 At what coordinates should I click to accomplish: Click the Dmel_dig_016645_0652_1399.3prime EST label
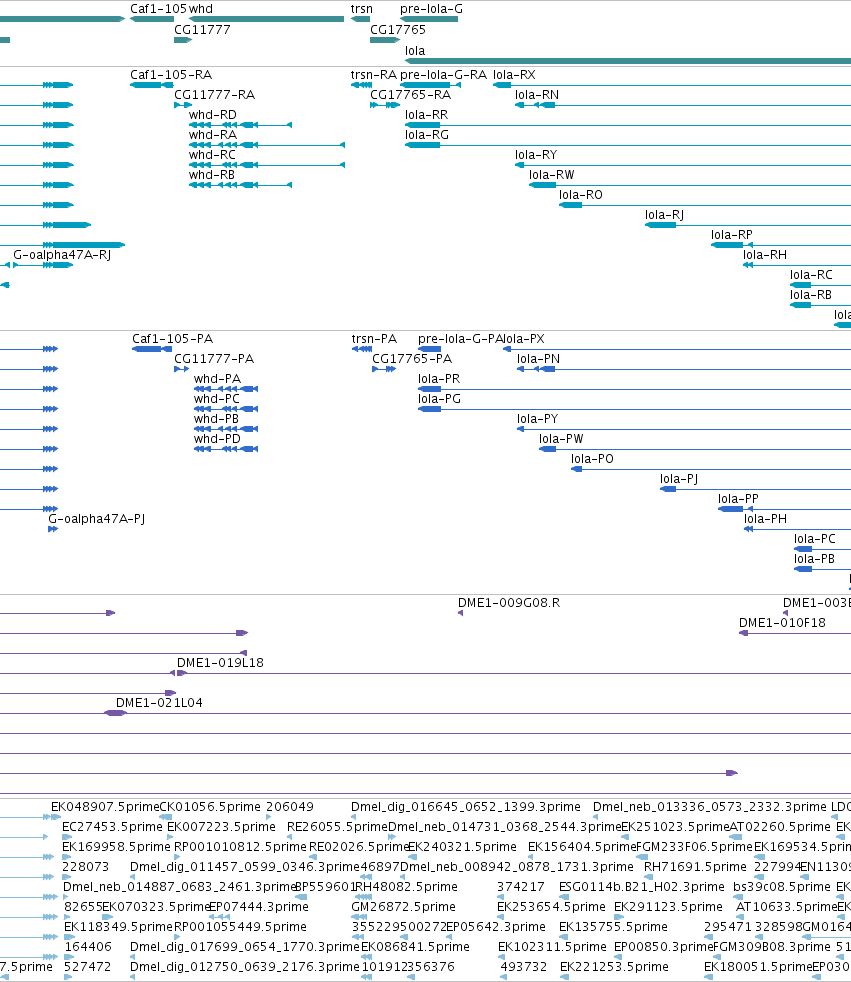coord(466,808)
